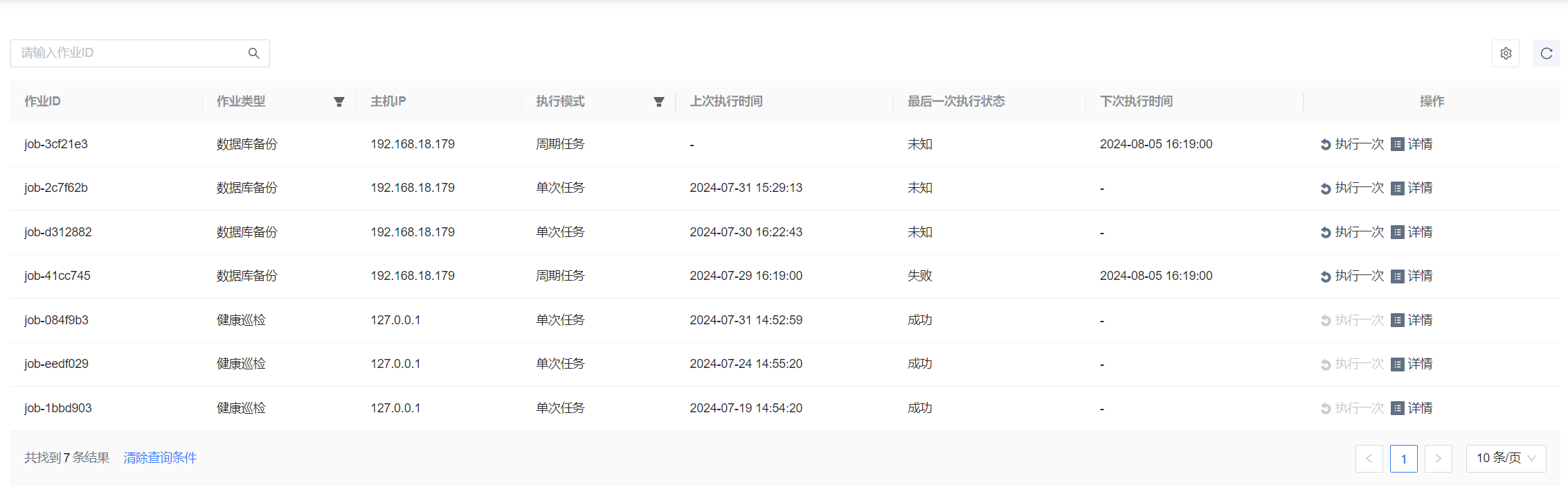Click 共找到 7 条结果 summary text
1568x492 pixels.
[67, 458]
